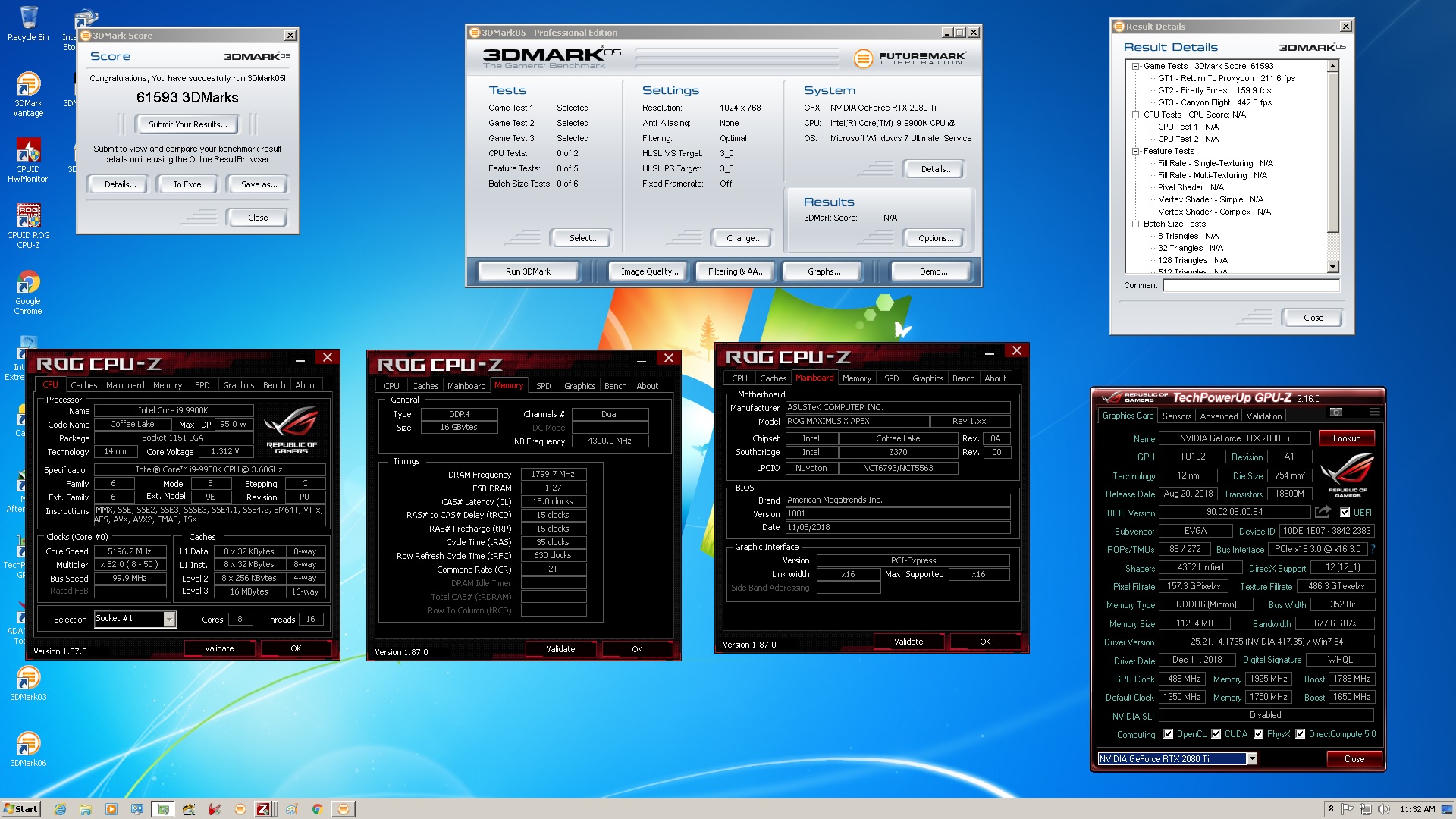
Task: Click Image Quality button in 3DMark05
Action: click(649, 271)
